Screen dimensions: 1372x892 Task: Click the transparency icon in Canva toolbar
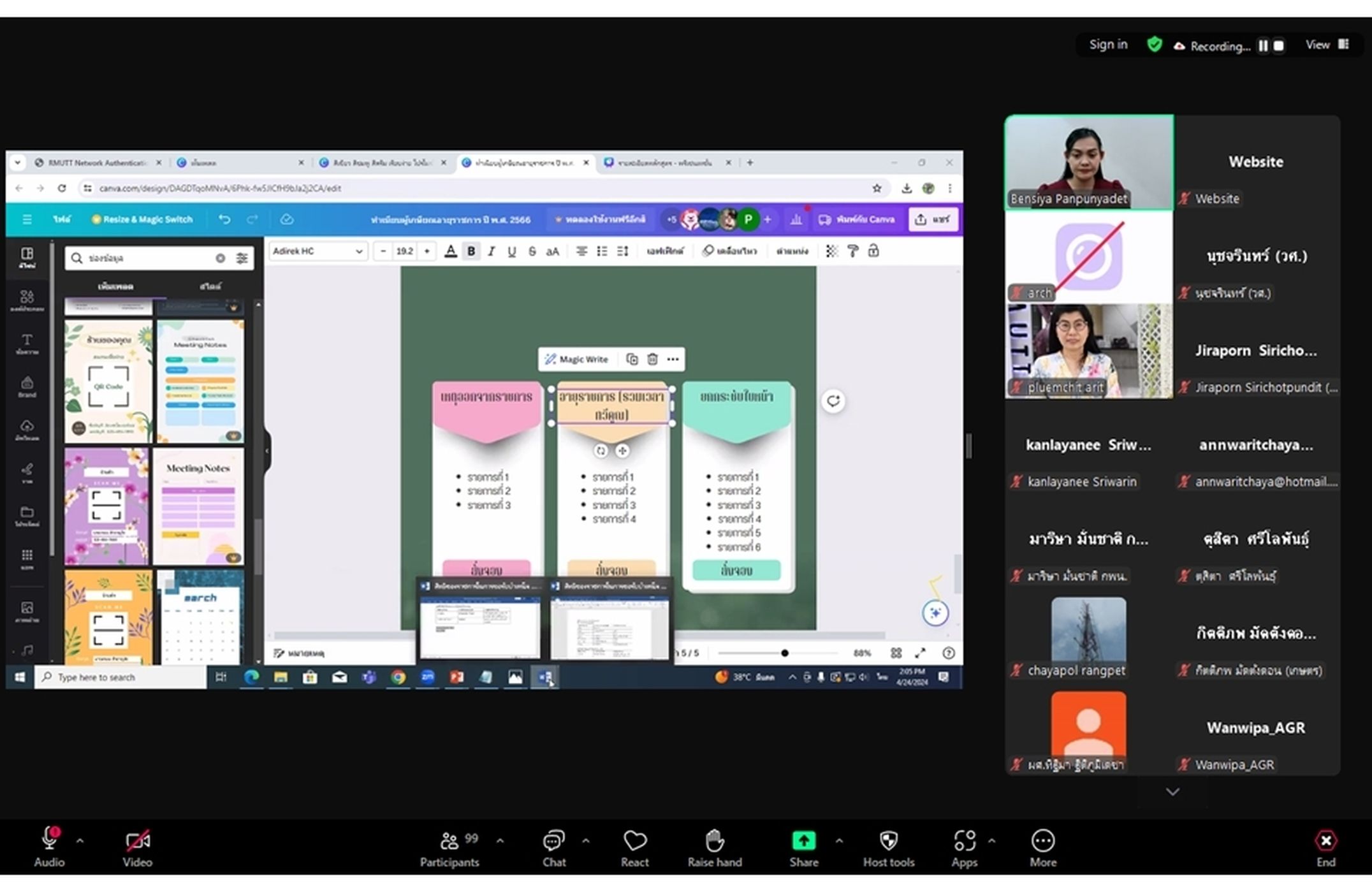(831, 251)
